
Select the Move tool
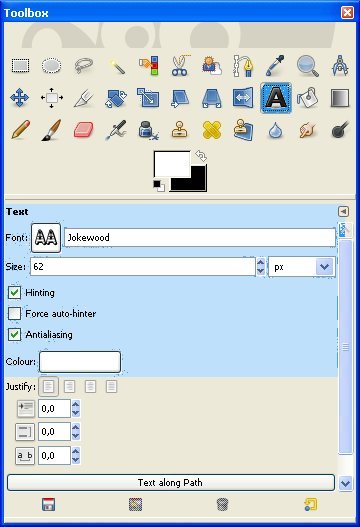[19, 98]
